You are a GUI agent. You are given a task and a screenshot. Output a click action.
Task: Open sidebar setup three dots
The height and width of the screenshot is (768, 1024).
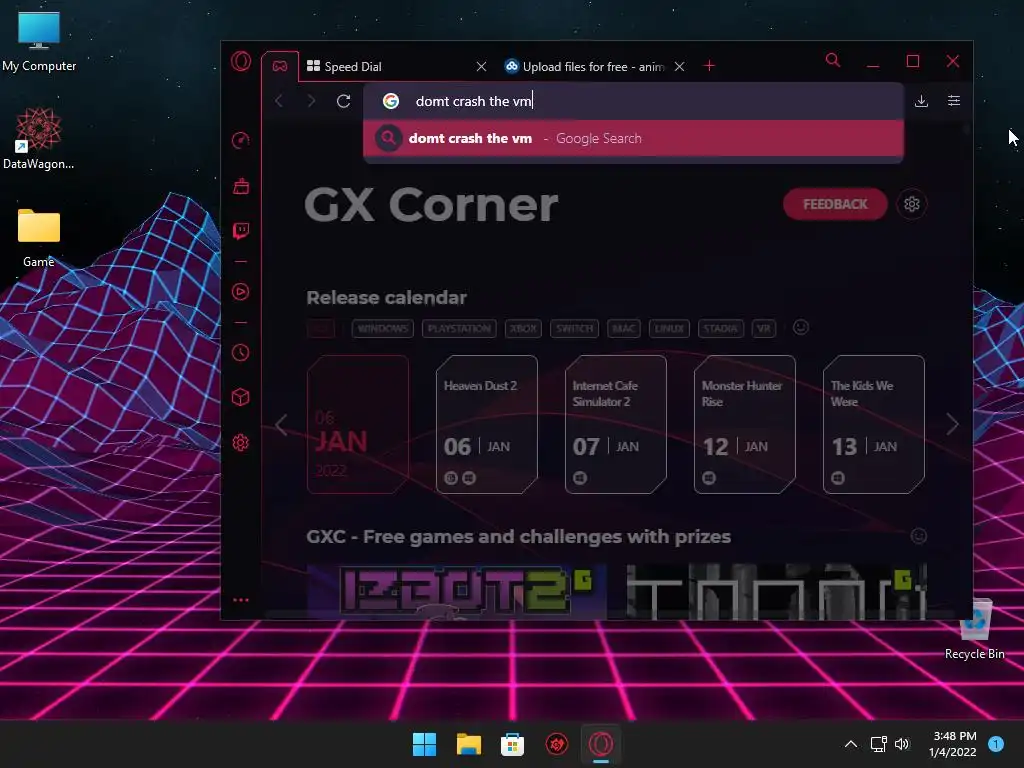240,600
